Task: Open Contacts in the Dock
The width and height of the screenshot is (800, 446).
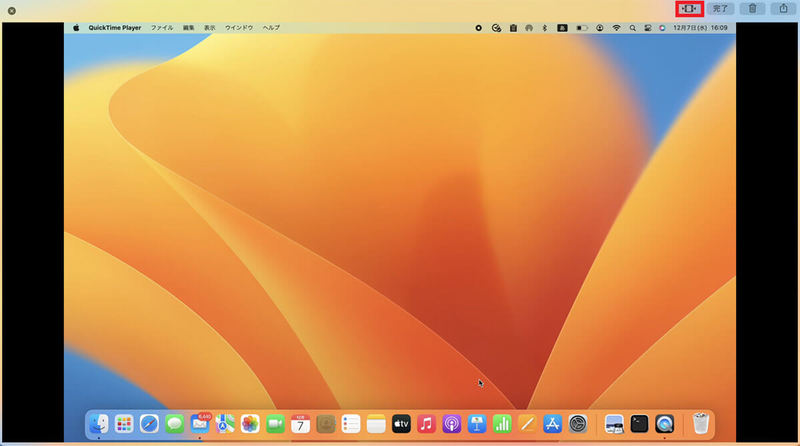Action: (x=326, y=424)
